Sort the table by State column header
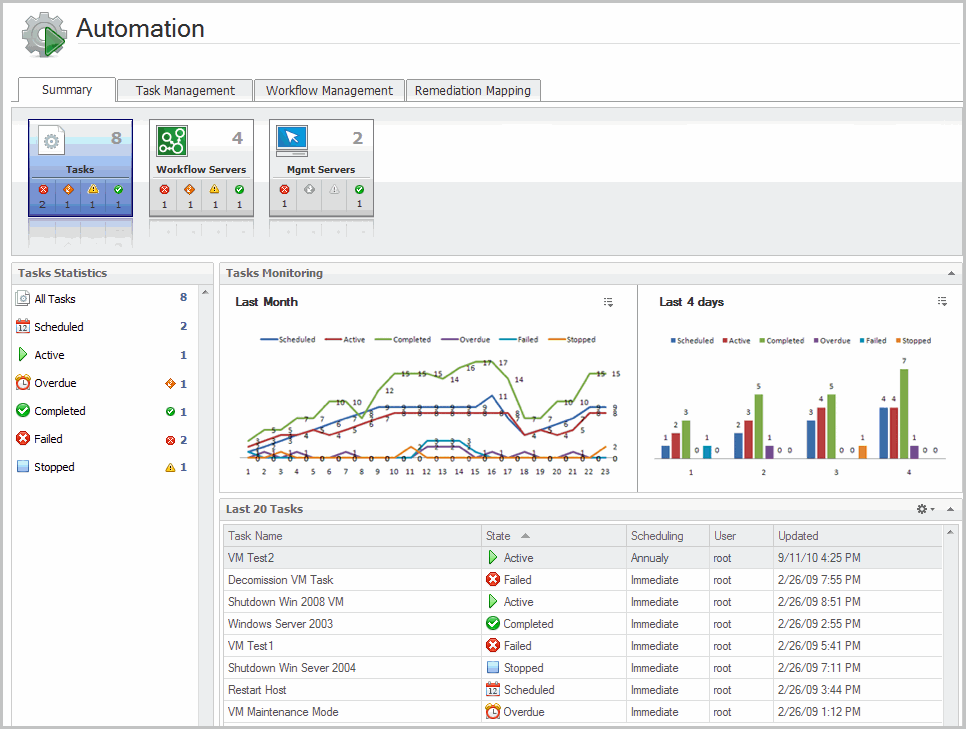The width and height of the screenshot is (966, 729). coord(498,536)
